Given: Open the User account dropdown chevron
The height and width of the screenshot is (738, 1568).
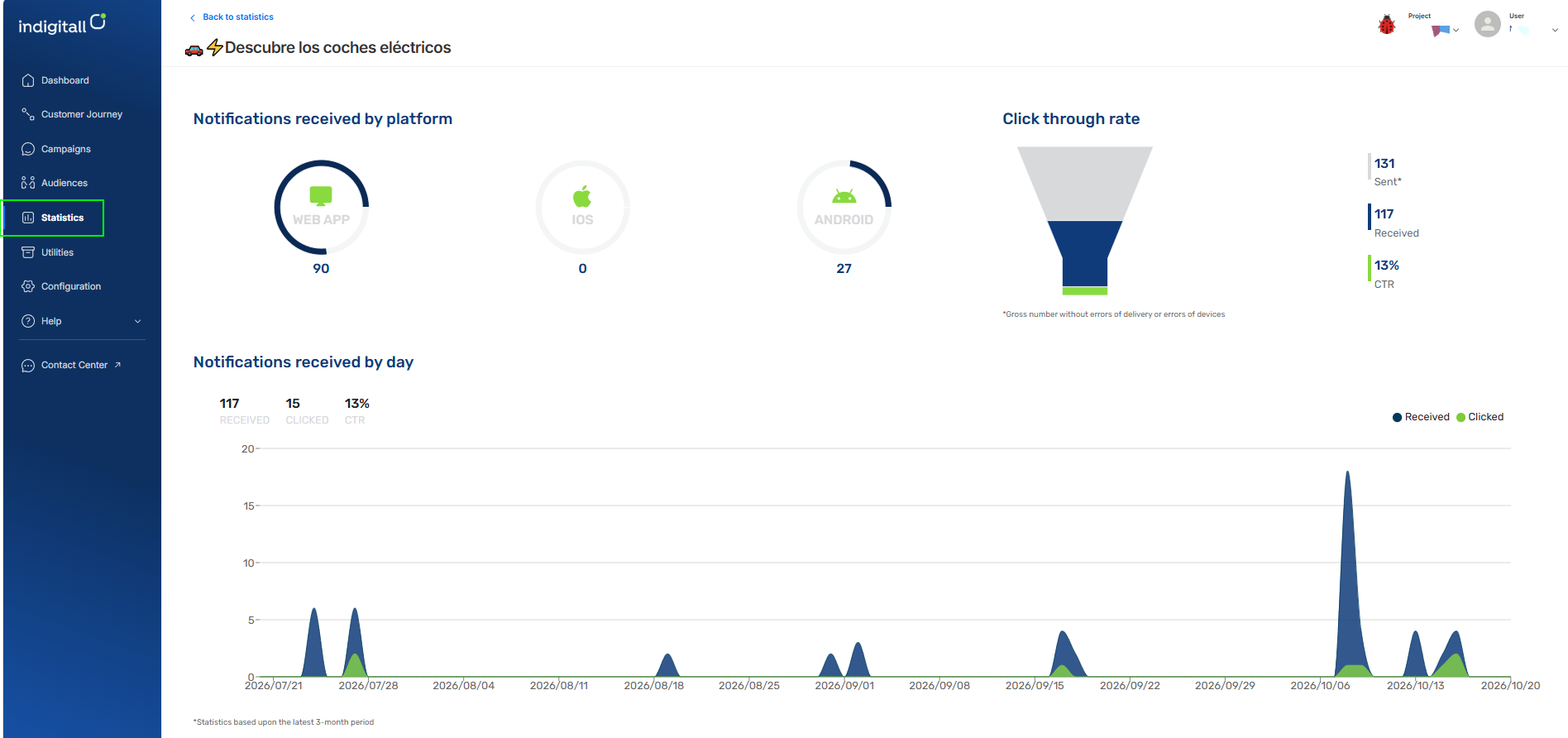Looking at the screenshot, I should coord(1555,30).
